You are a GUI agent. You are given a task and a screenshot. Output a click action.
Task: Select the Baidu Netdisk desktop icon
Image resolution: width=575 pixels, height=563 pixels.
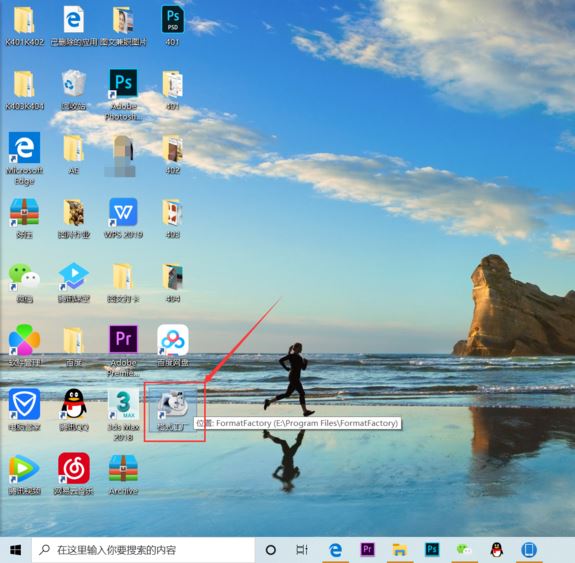point(173,346)
